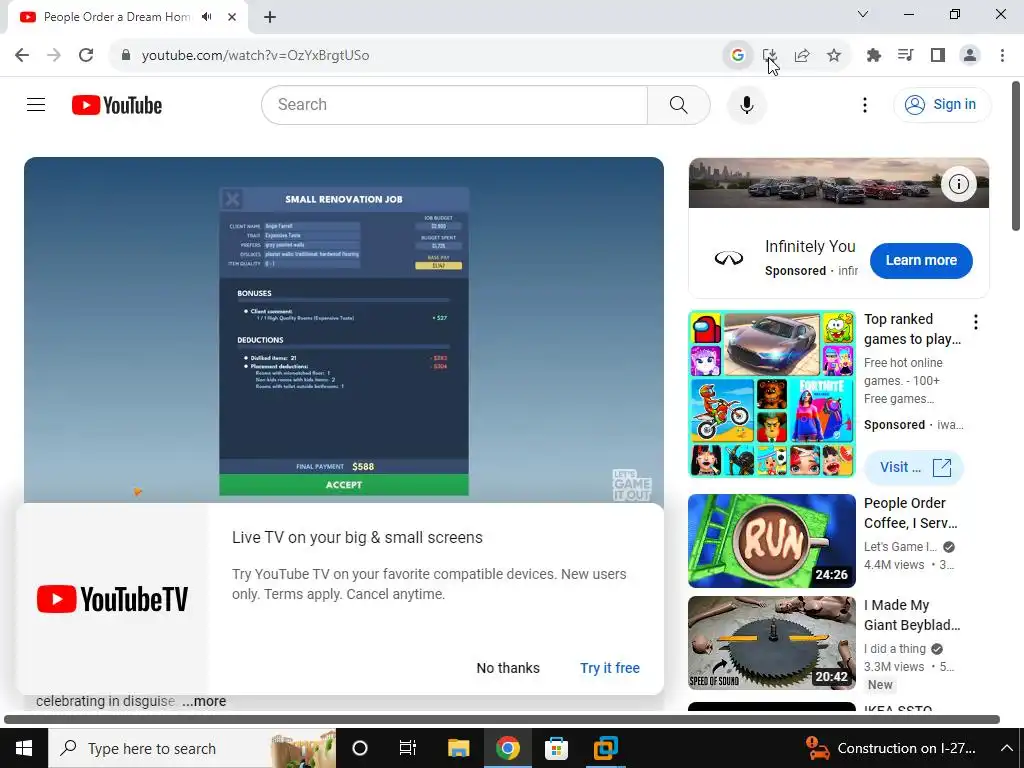Open Microsoft Store from taskbar
Viewport: 1024px width, 768px height.
pyautogui.click(x=556, y=748)
